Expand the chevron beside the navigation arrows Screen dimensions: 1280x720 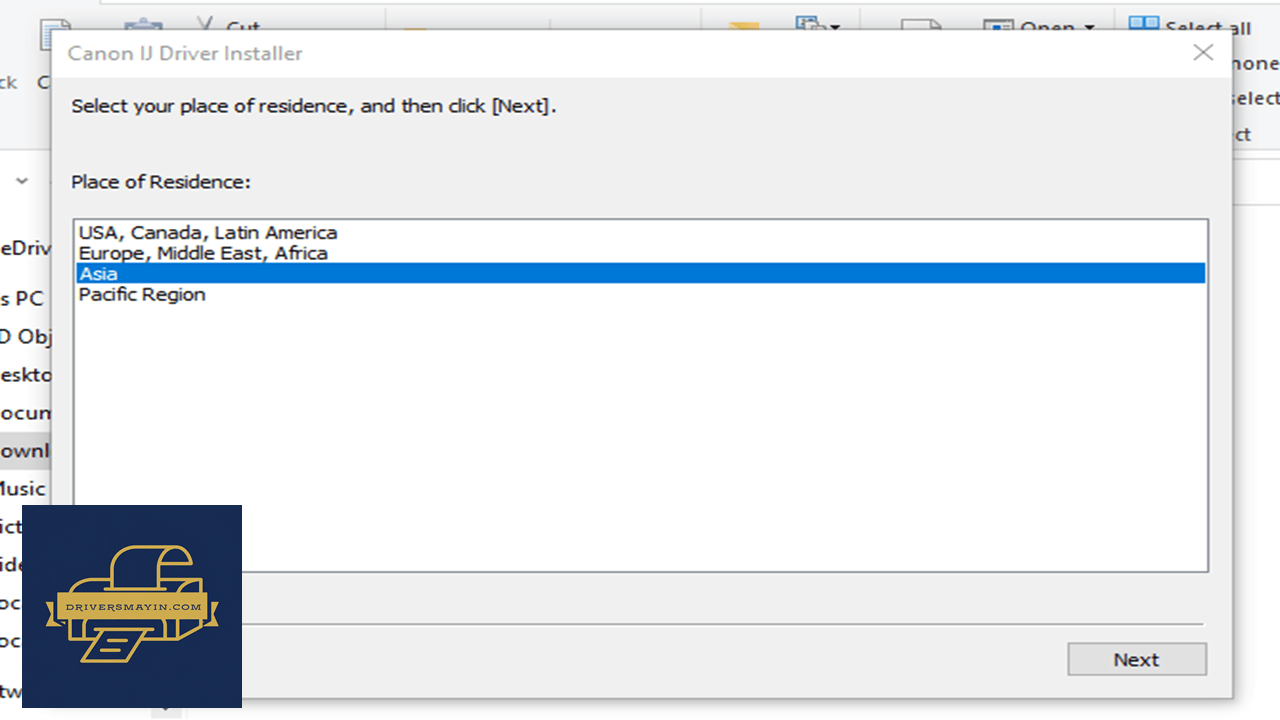(22, 182)
